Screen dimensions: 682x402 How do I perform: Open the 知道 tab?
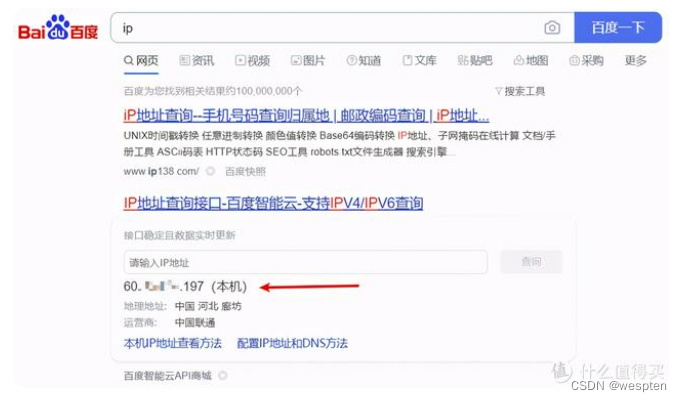(x=364, y=60)
